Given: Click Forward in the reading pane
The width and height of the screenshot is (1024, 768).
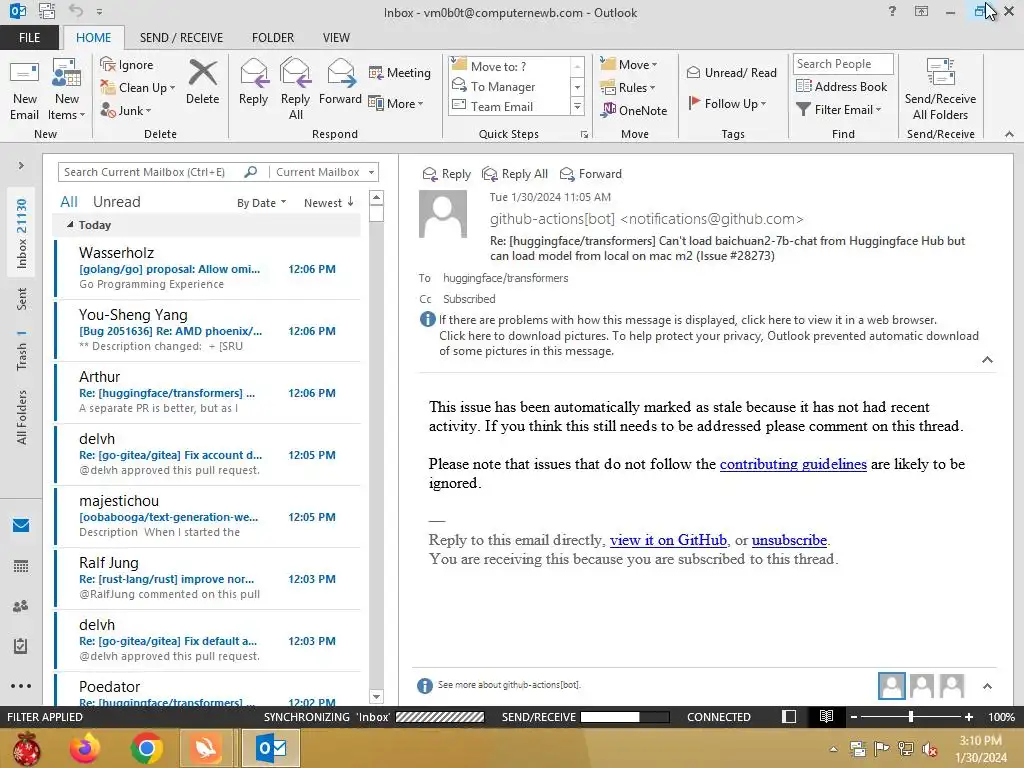Looking at the screenshot, I should (591, 174).
